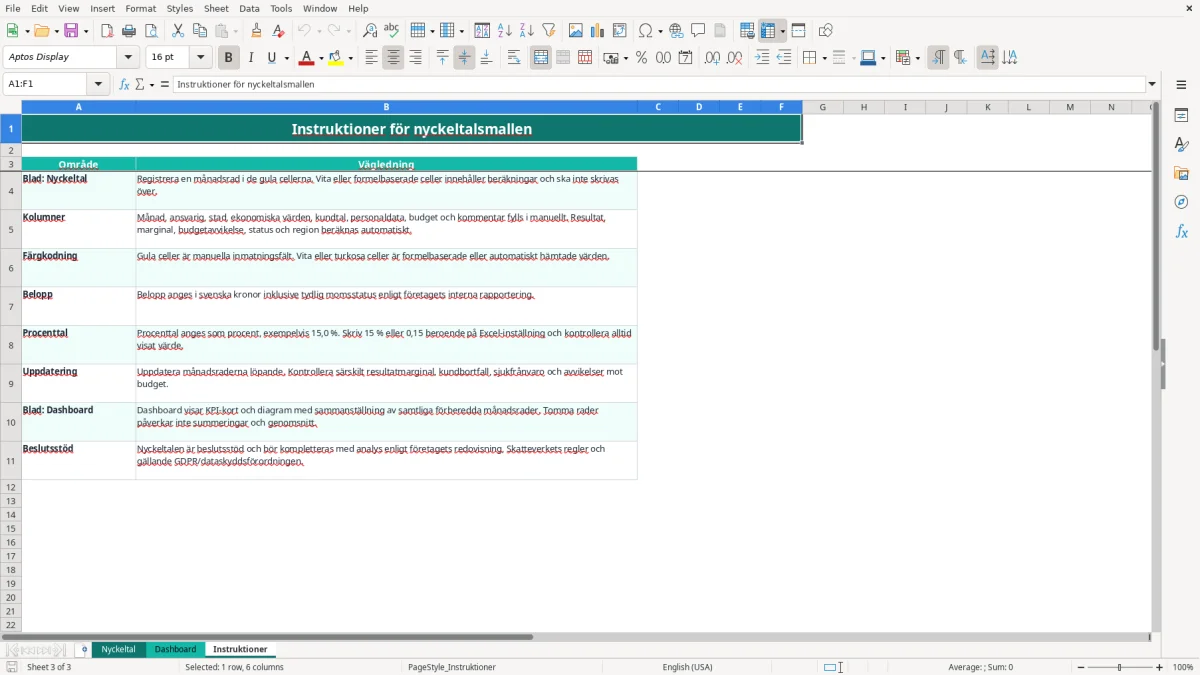Image resolution: width=1200 pixels, height=675 pixels.
Task: Click the Insert Hyperlink icon
Action: (676, 31)
